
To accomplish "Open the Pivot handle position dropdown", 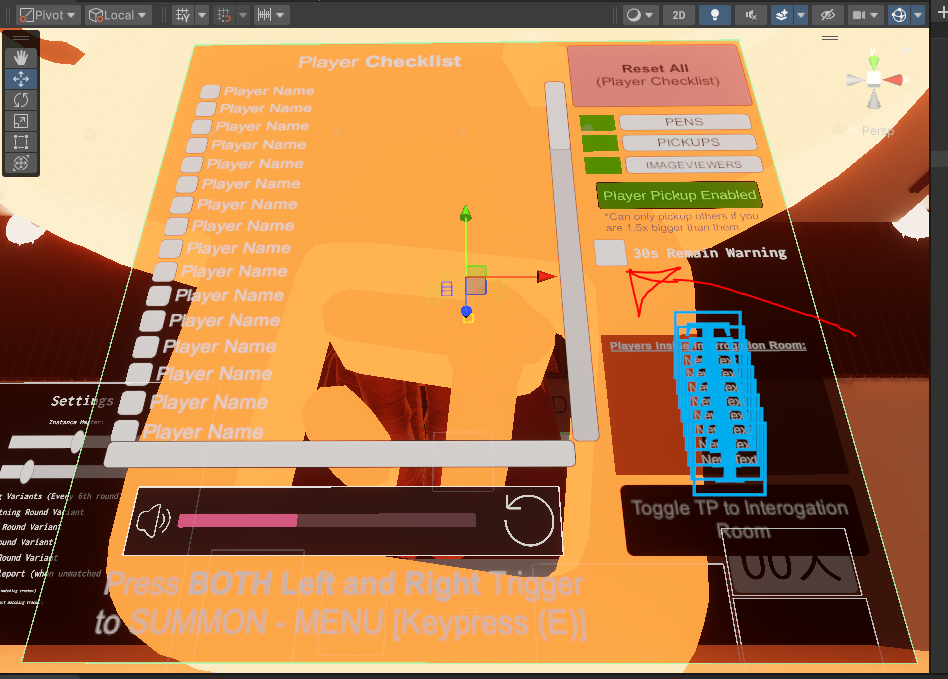I will click(x=48, y=15).
